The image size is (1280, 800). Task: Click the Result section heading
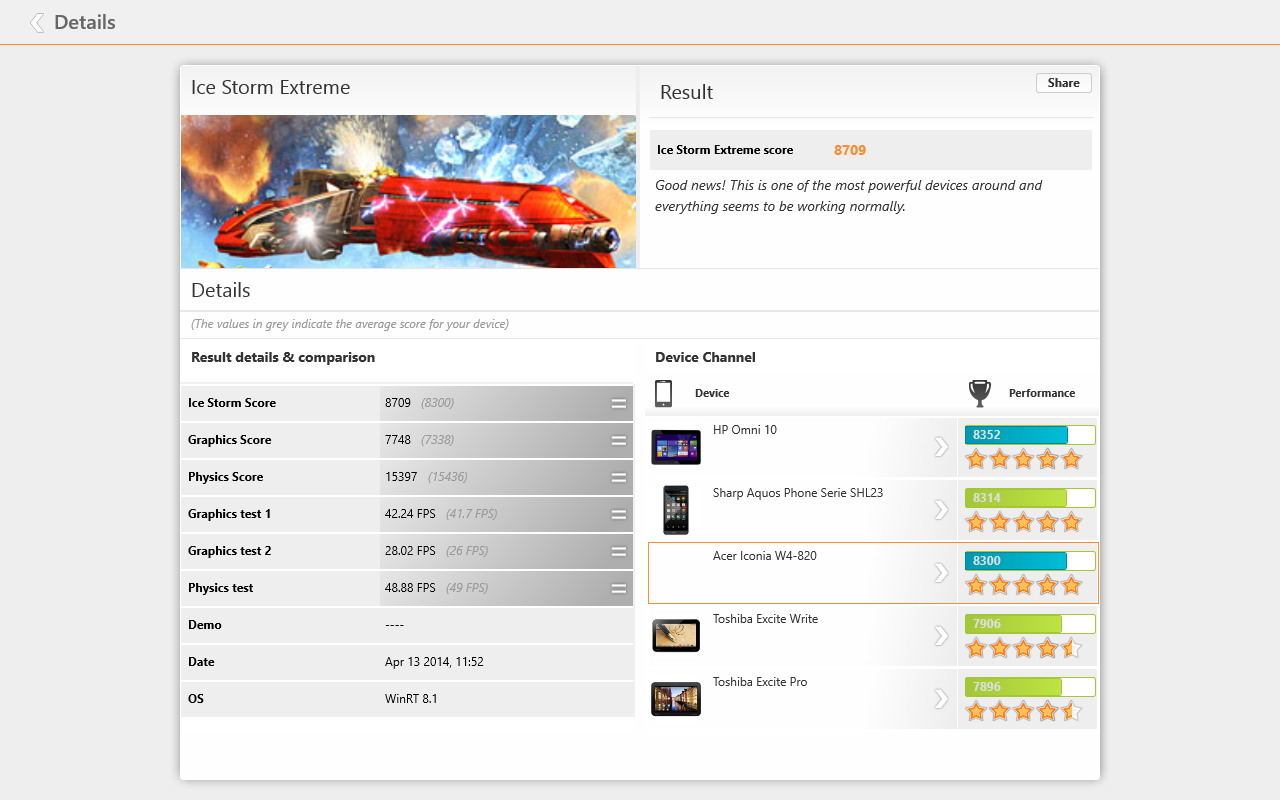pyautogui.click(x=686, y=92)
